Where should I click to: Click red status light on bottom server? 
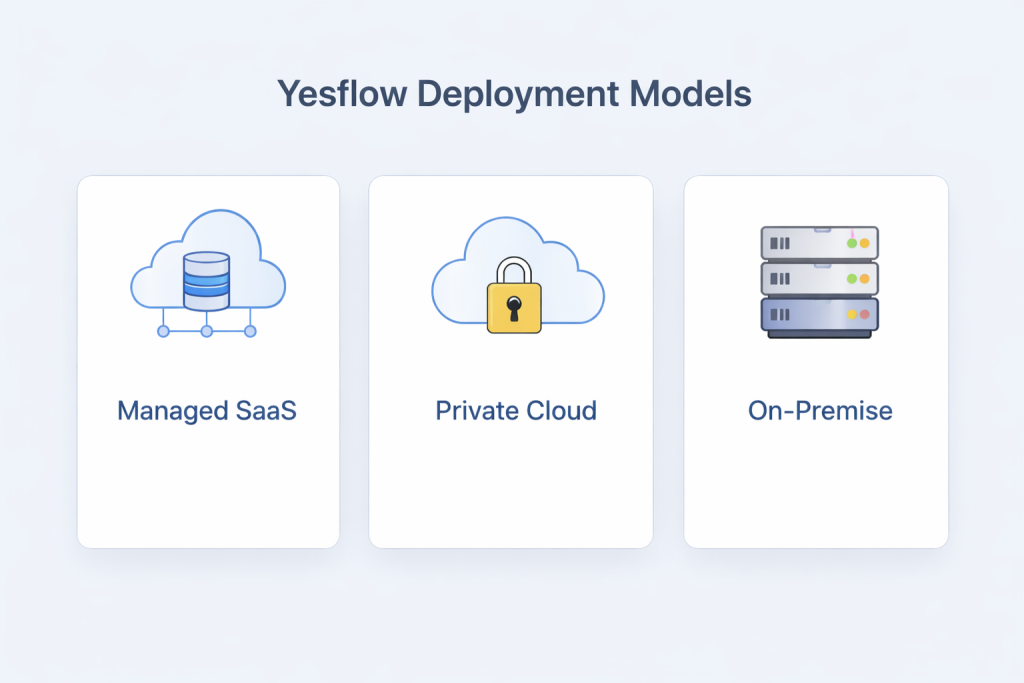pos(865,314)
